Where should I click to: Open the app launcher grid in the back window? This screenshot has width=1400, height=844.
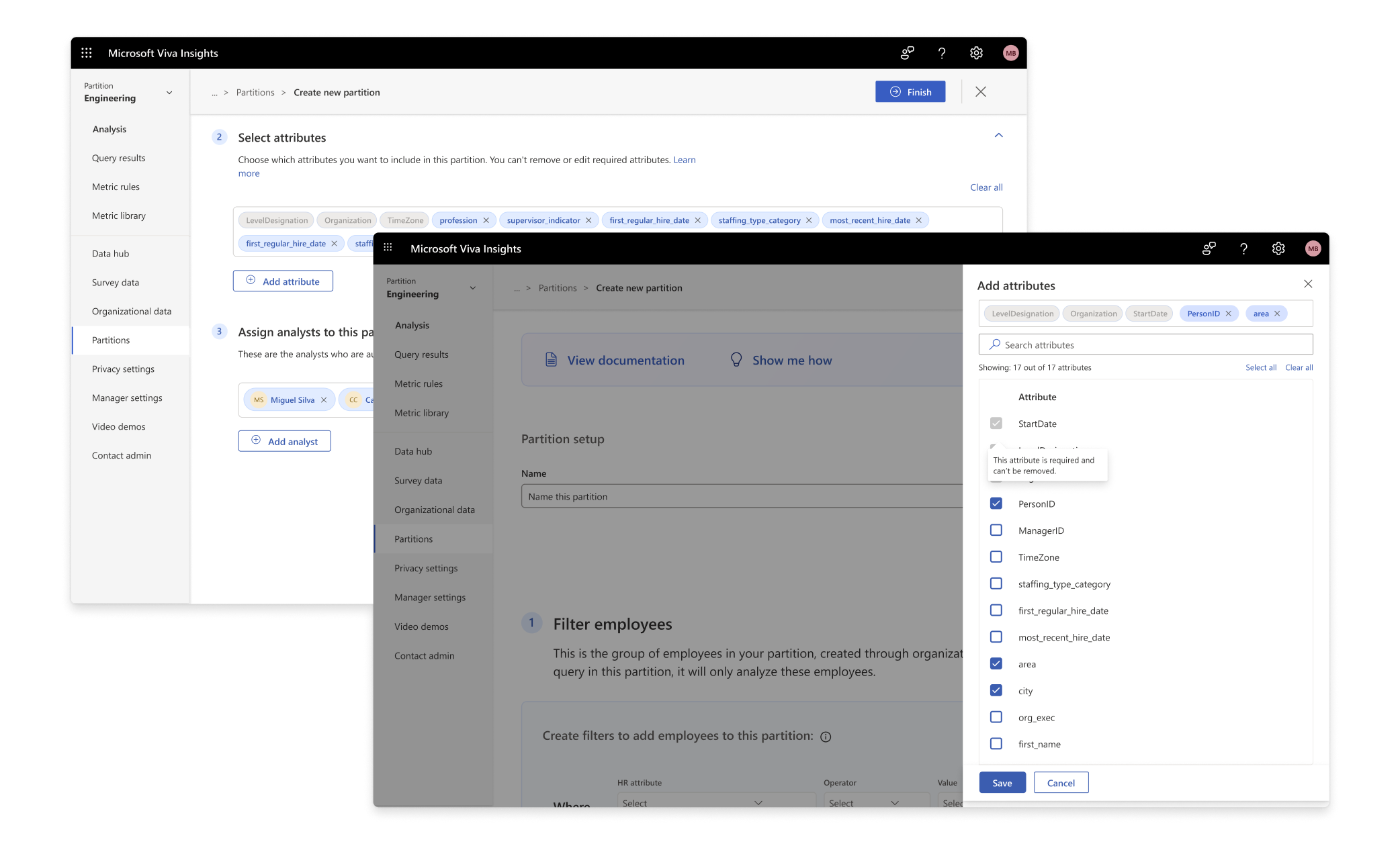pyautogui.click(x=87, y=53)
